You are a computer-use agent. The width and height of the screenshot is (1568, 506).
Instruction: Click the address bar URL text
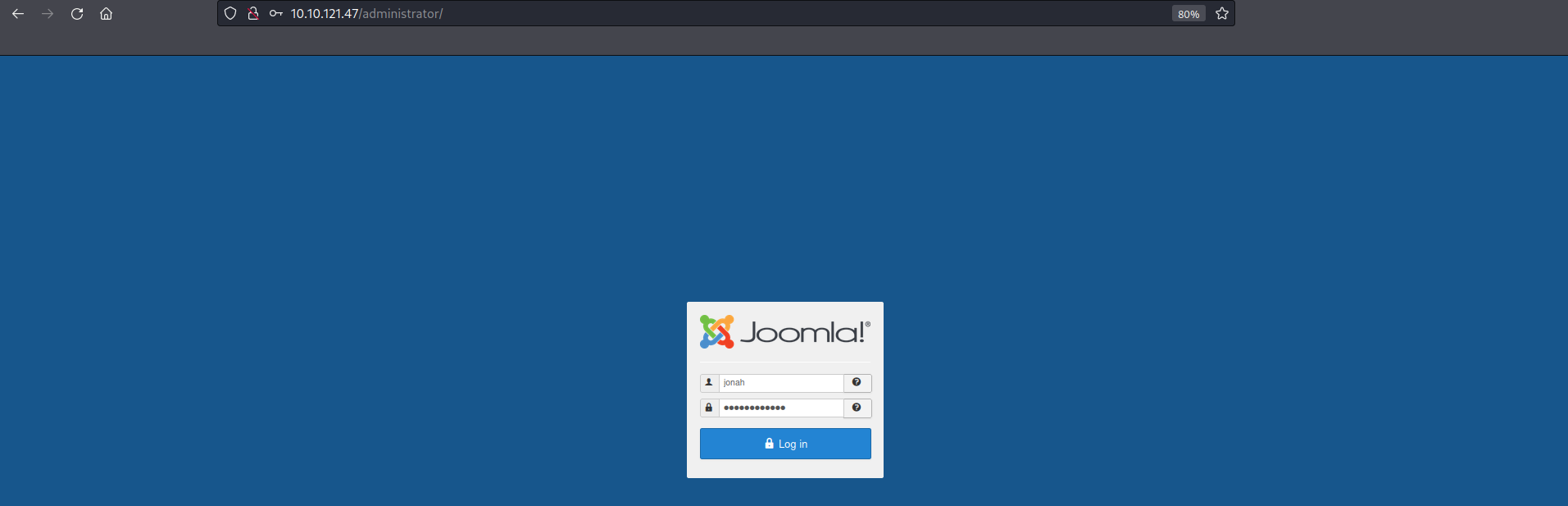[366, 14]
